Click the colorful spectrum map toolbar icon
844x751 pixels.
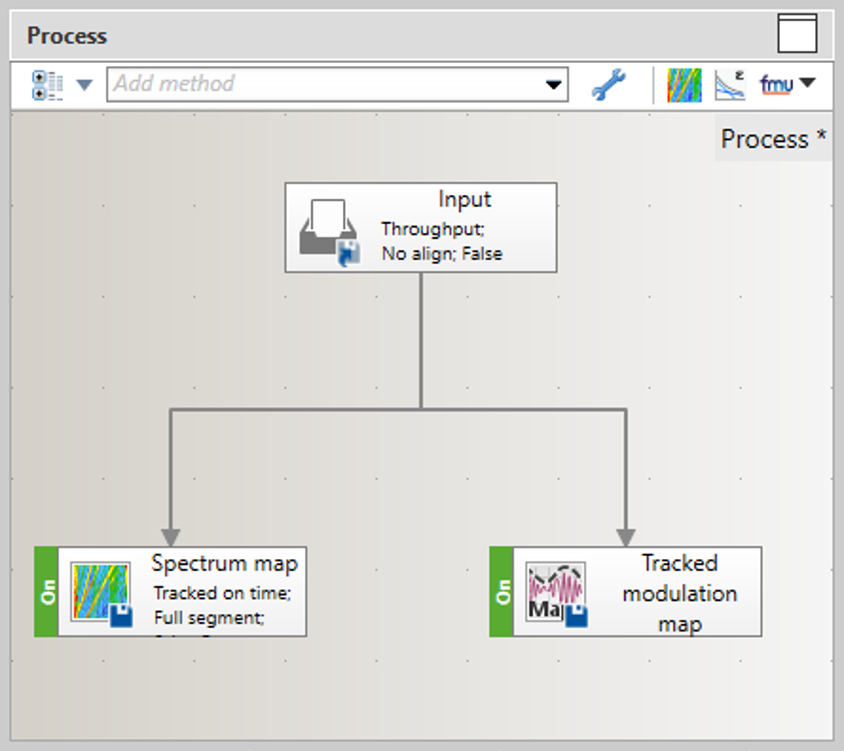(x=685, y=85)
